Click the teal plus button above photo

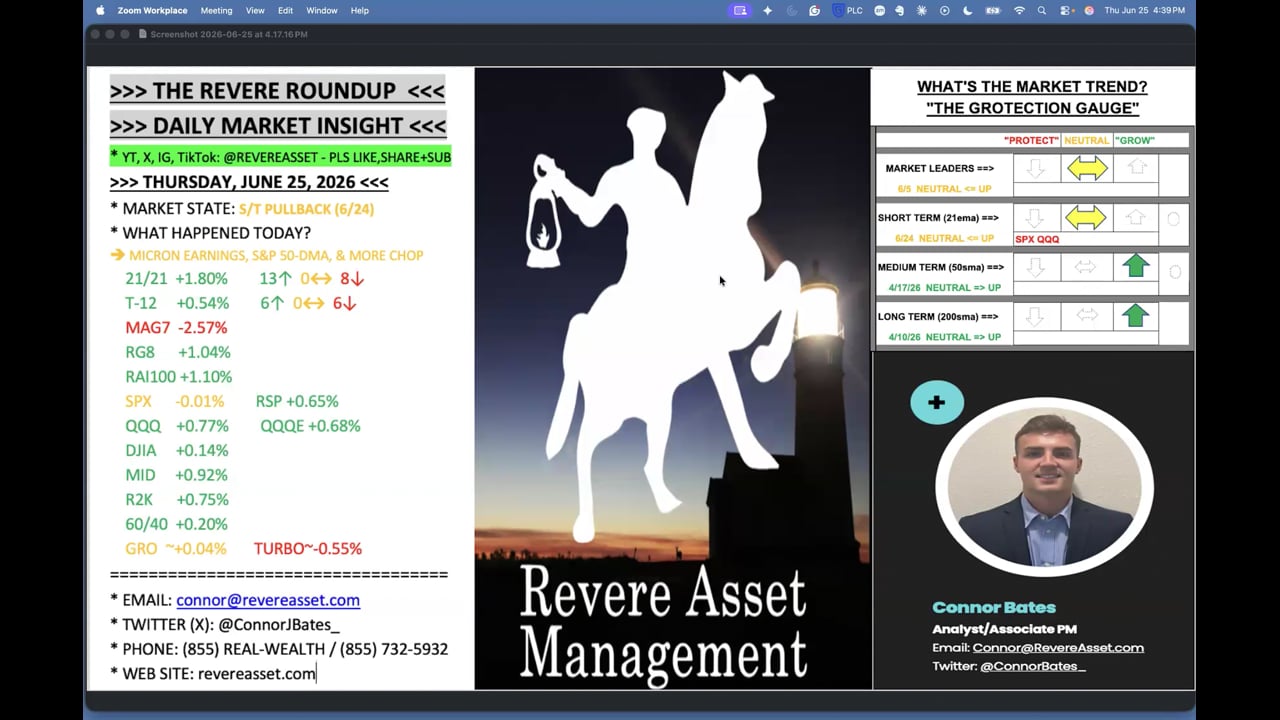(x=936, y=402)
